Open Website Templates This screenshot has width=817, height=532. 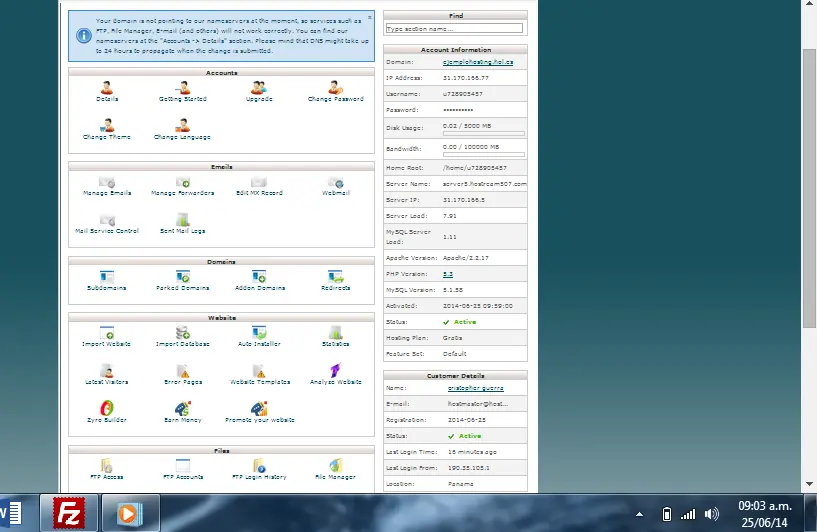[259, 370]
